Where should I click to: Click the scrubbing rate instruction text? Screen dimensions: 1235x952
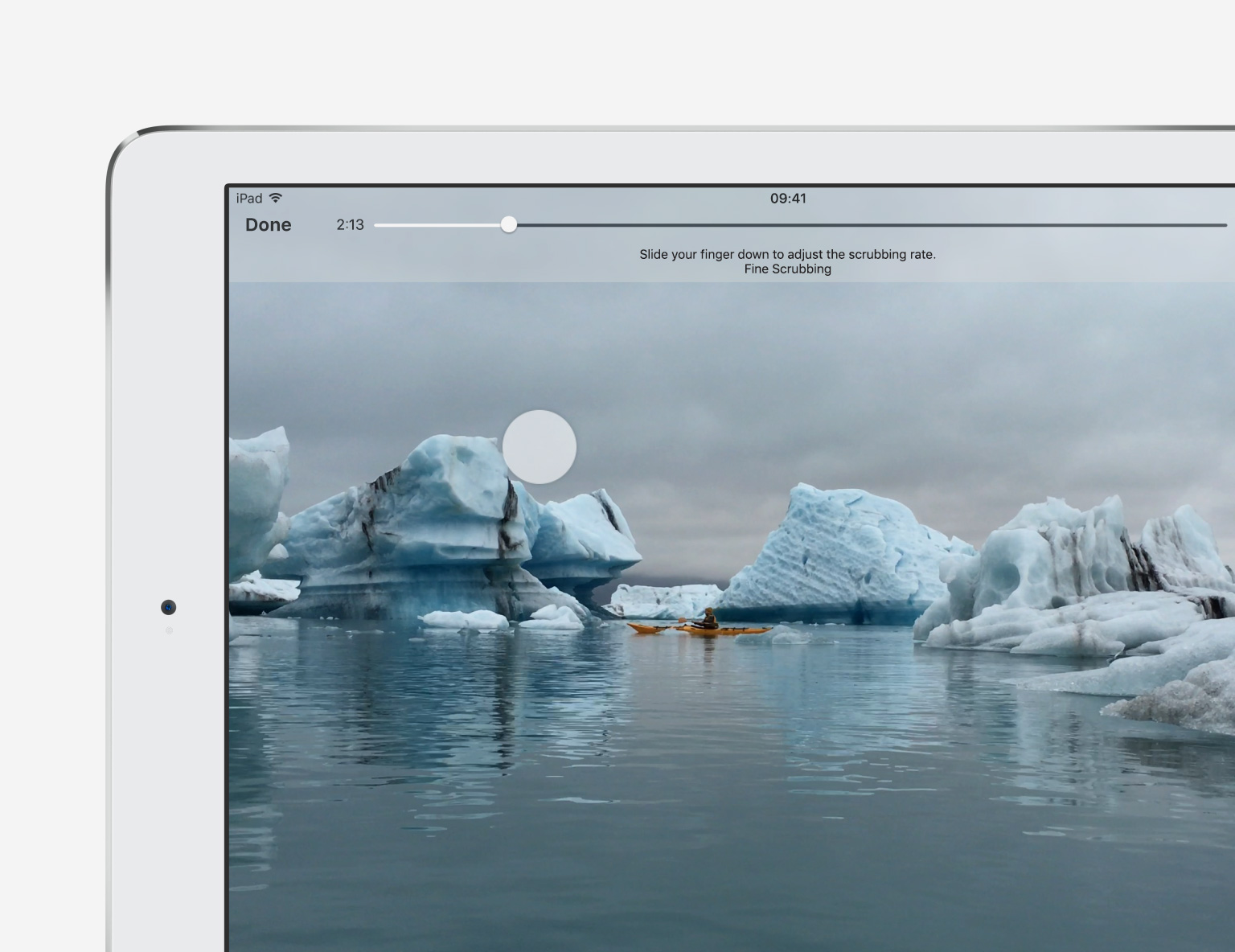[787, 254]
